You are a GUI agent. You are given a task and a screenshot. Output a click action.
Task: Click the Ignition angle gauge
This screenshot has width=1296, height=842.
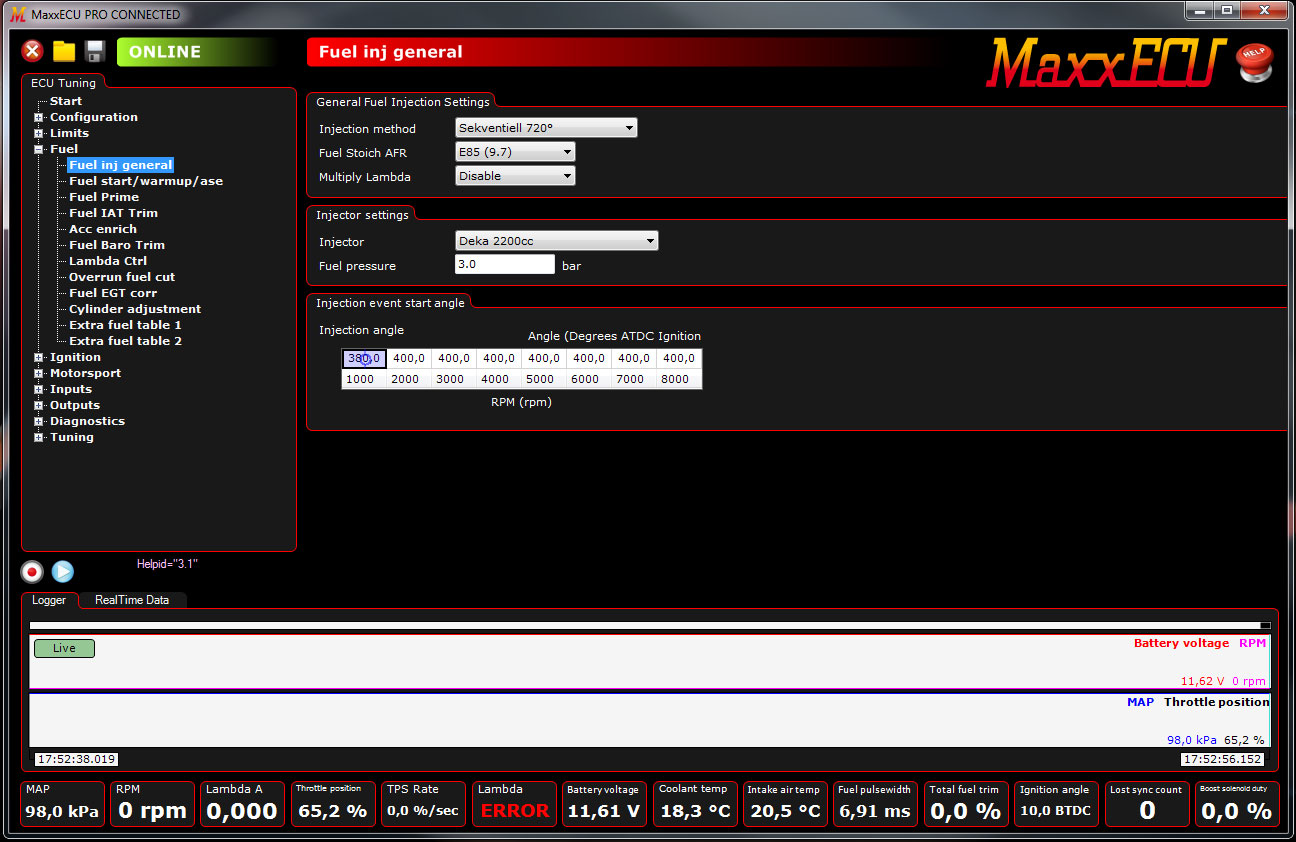(x=1056, y=804)
